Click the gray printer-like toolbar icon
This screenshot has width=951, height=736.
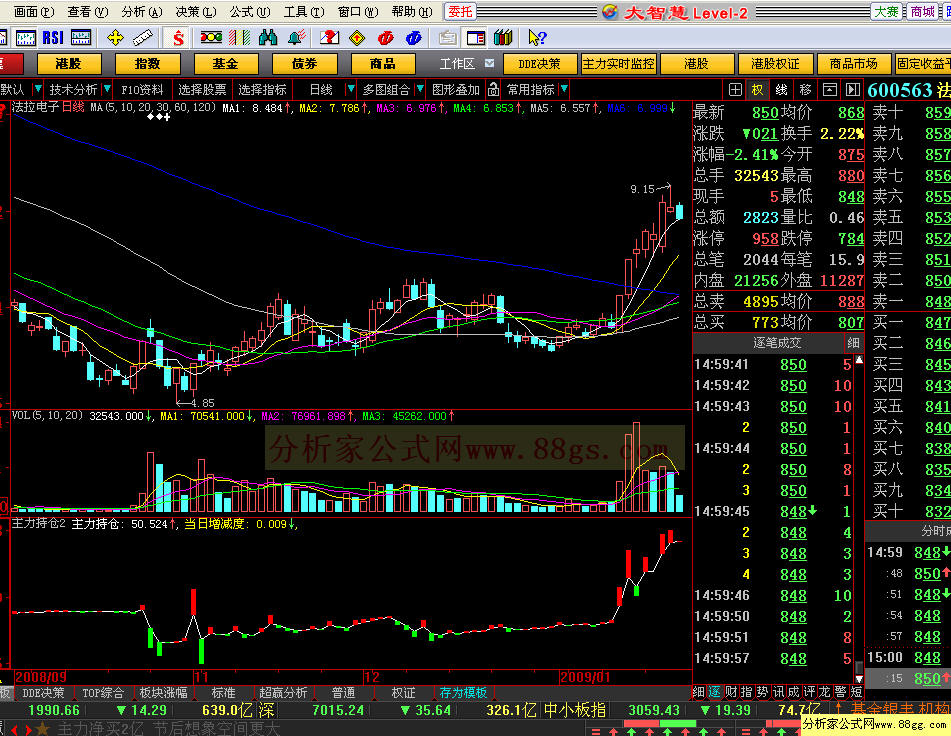[x=448, y=38]
